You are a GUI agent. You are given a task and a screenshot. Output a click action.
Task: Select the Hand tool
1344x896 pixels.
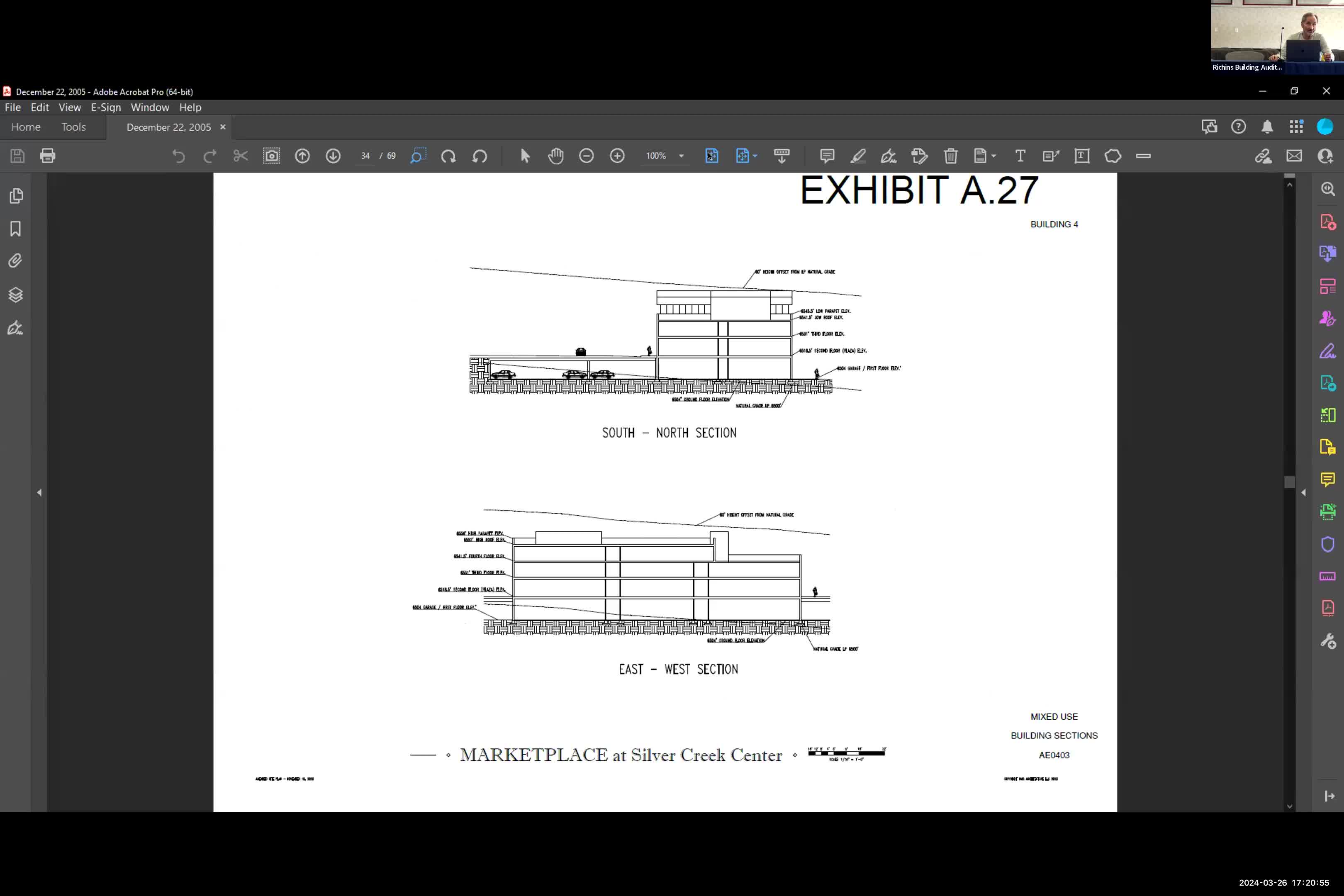(x=555, y=156)
